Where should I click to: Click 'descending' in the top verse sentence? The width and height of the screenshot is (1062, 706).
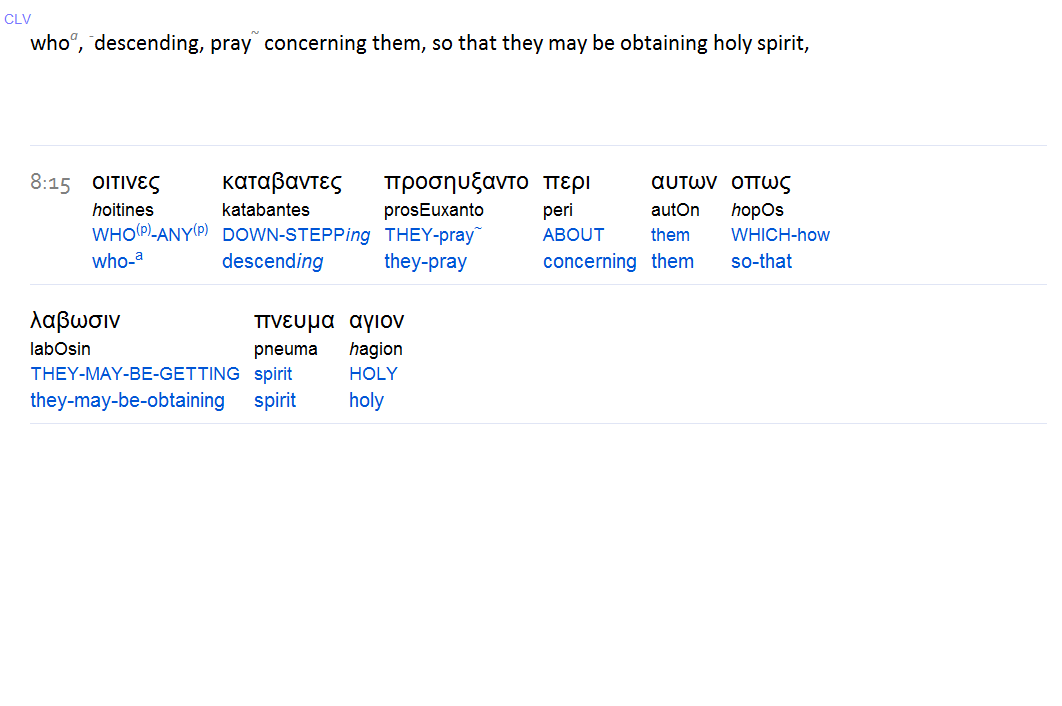click(149, 44)
